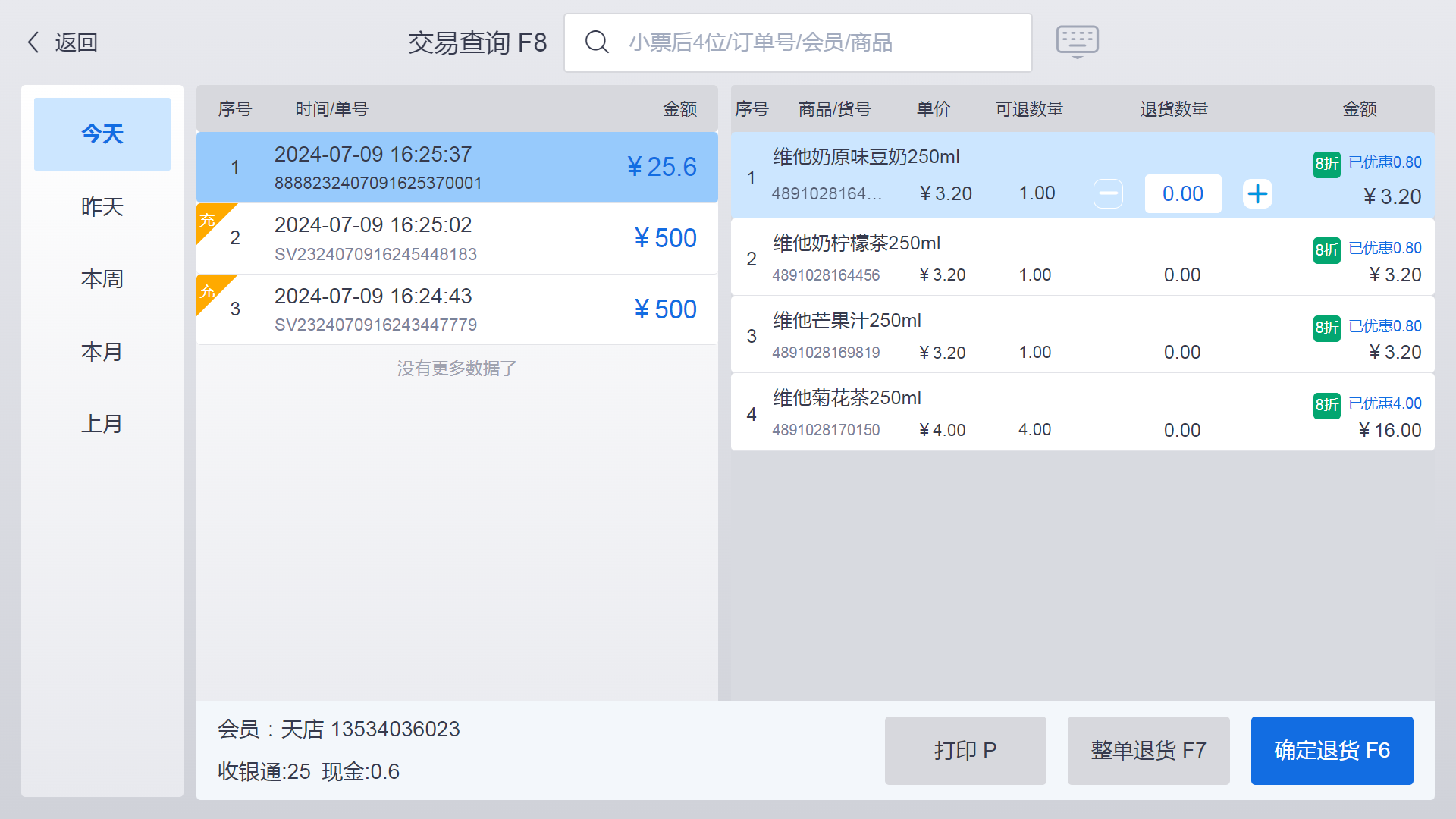1456x819 pixels.
Task: Click the return quantity input showing 0.00
Action: click(x=1182, y=193)
